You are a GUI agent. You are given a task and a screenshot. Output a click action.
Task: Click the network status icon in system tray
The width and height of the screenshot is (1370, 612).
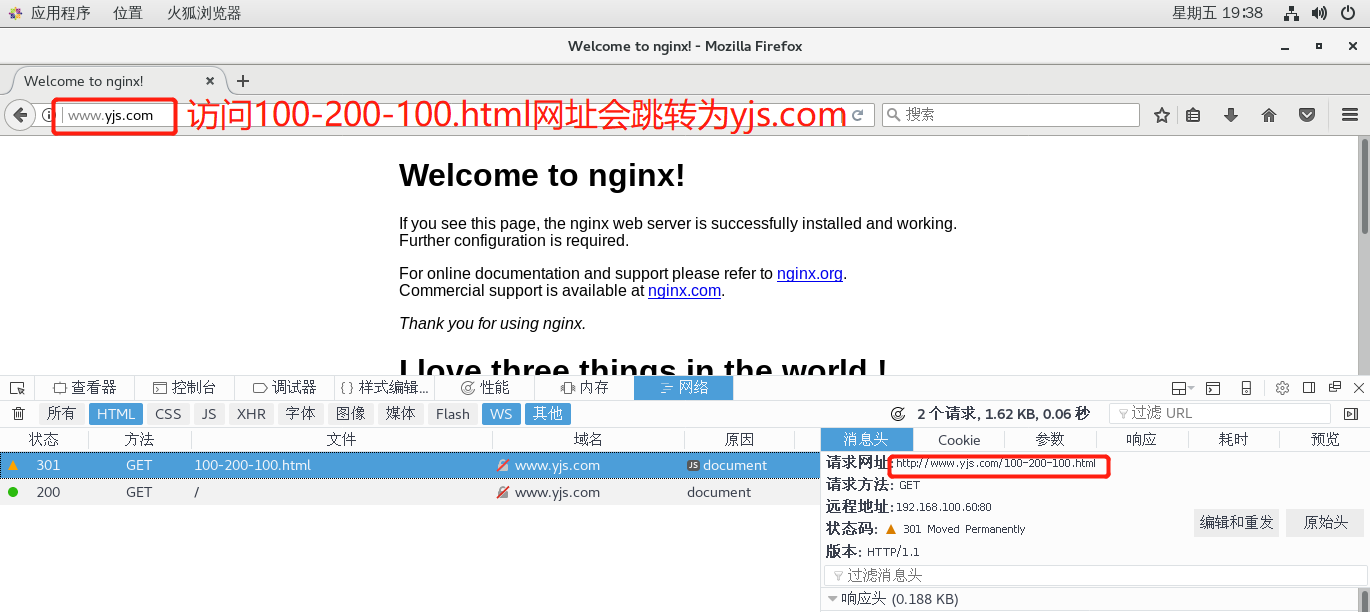click(1291, 13)
